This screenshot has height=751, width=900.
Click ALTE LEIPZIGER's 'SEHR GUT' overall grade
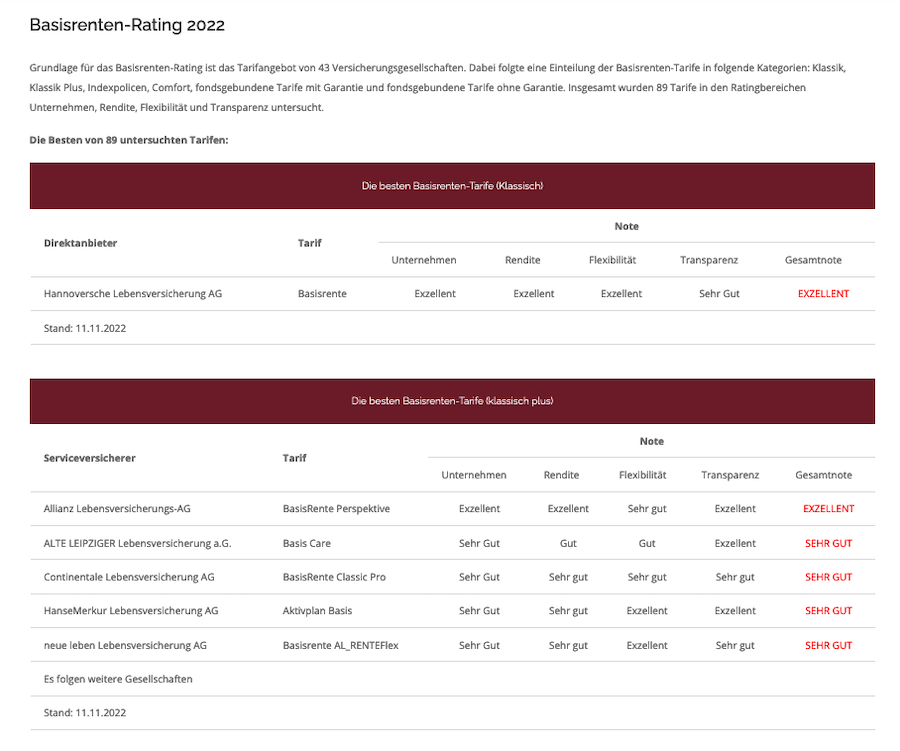tap(828, 543)
